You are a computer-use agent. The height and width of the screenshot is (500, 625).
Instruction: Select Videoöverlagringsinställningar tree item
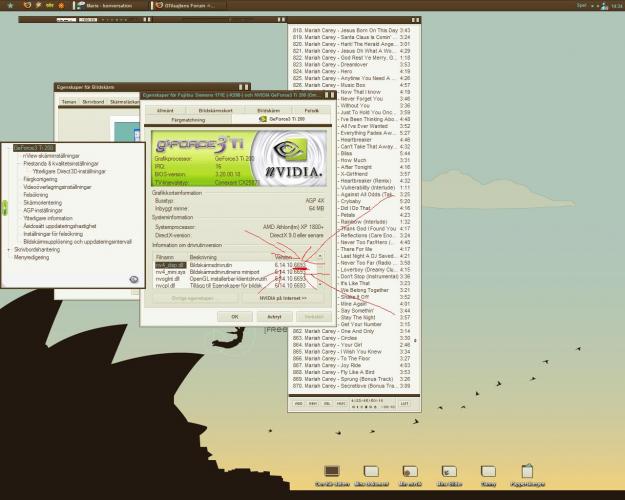pyautogui.click(x=57, y=187)
